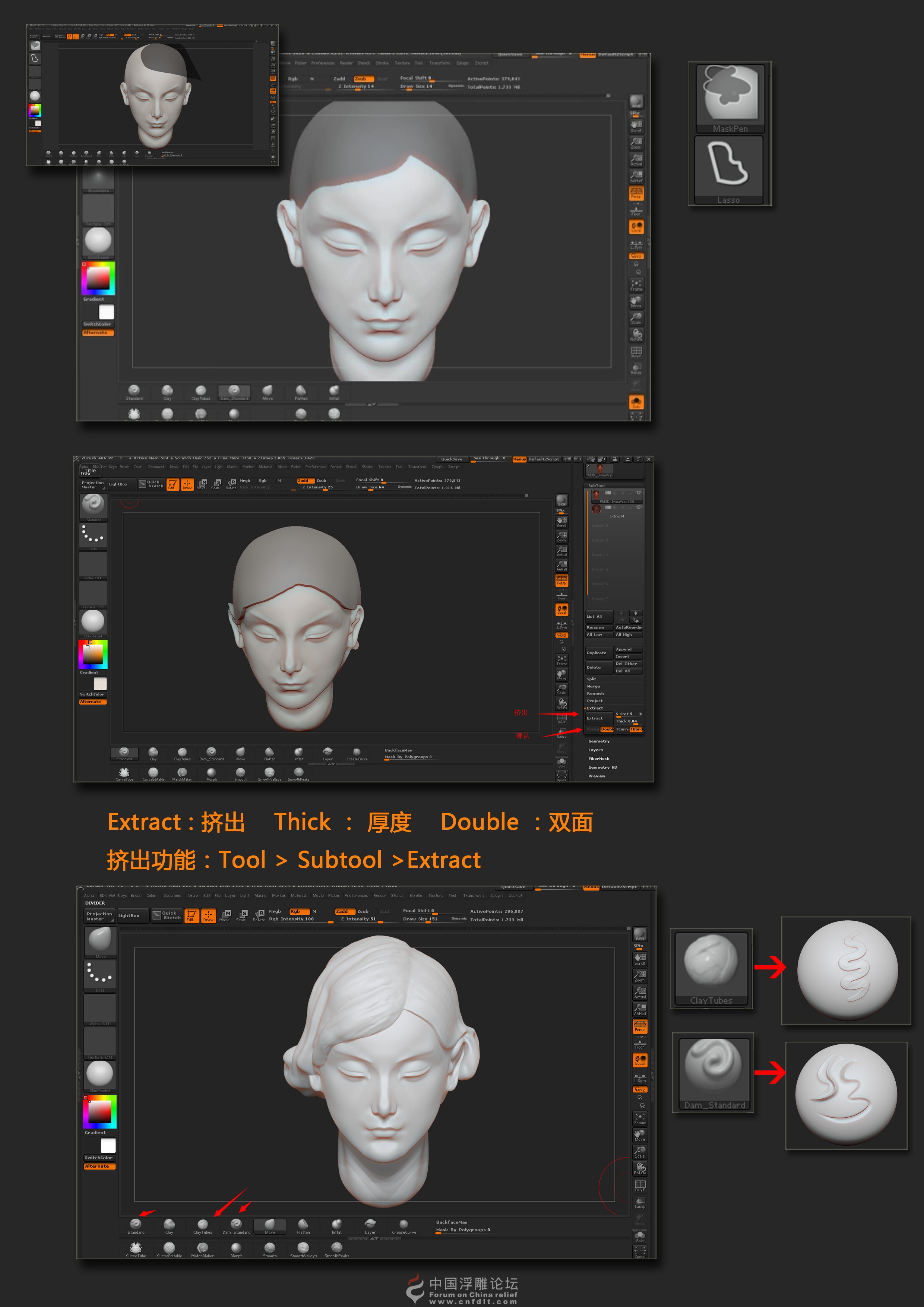Toggle Double option in Extract panel
The height and width of the screenshot is (1307, 924).
[607, 729]
